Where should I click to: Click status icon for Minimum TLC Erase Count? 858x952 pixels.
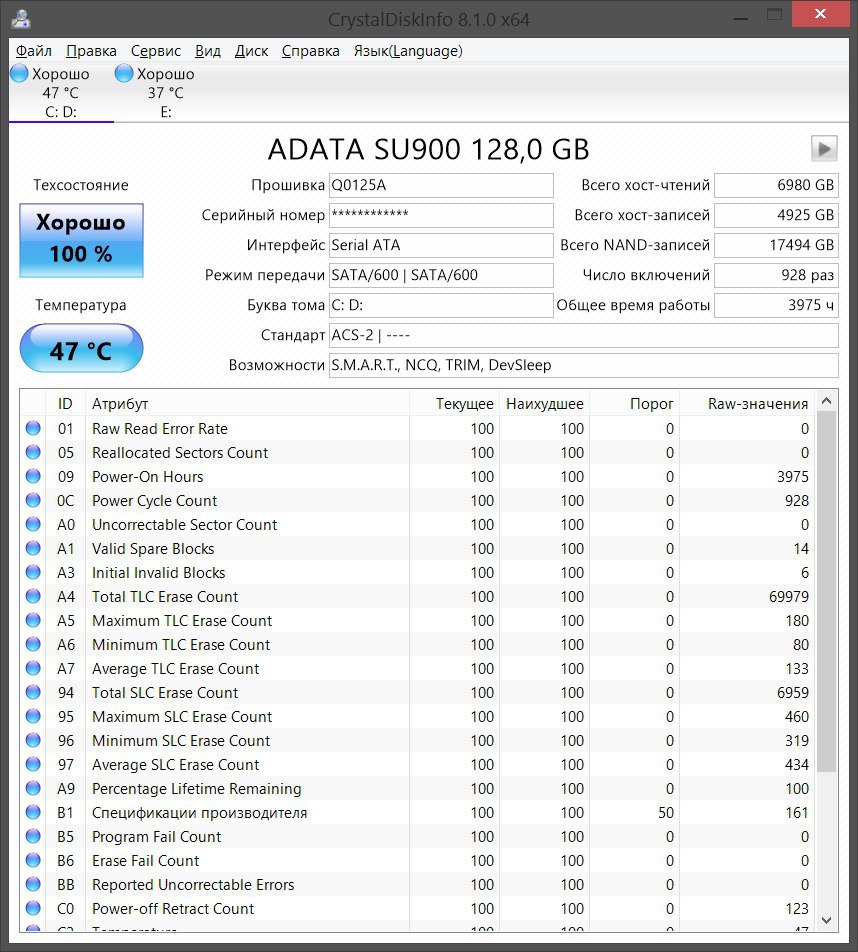coord(33,644)
